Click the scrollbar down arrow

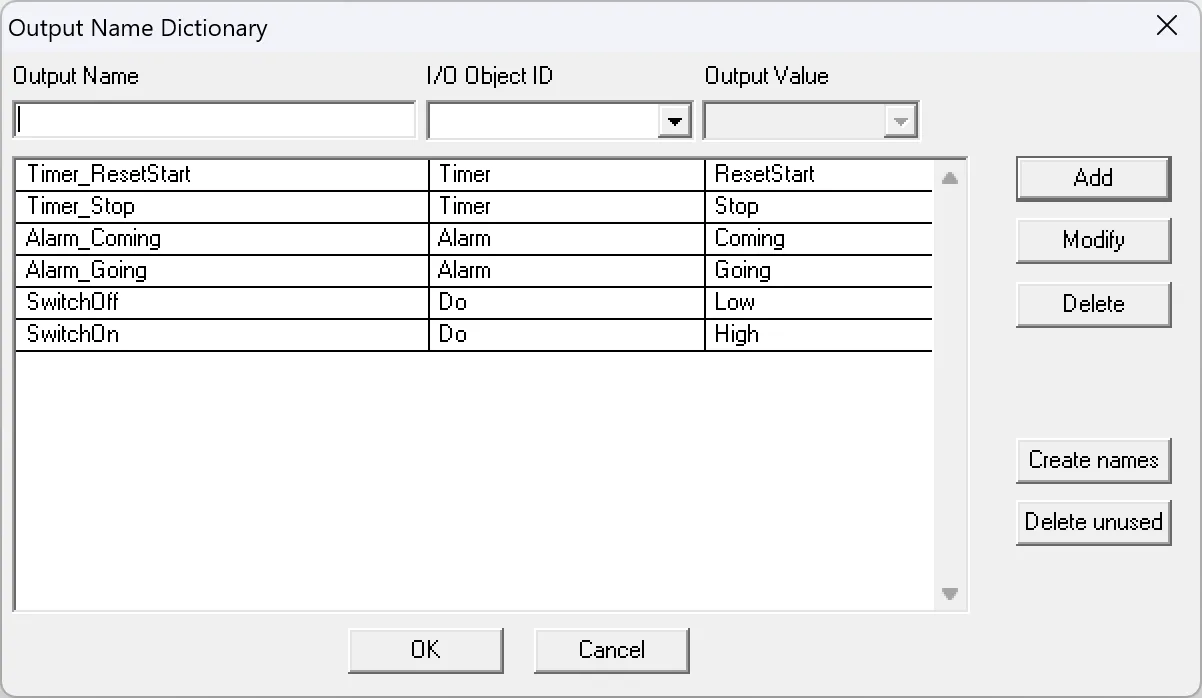point(950,593)
